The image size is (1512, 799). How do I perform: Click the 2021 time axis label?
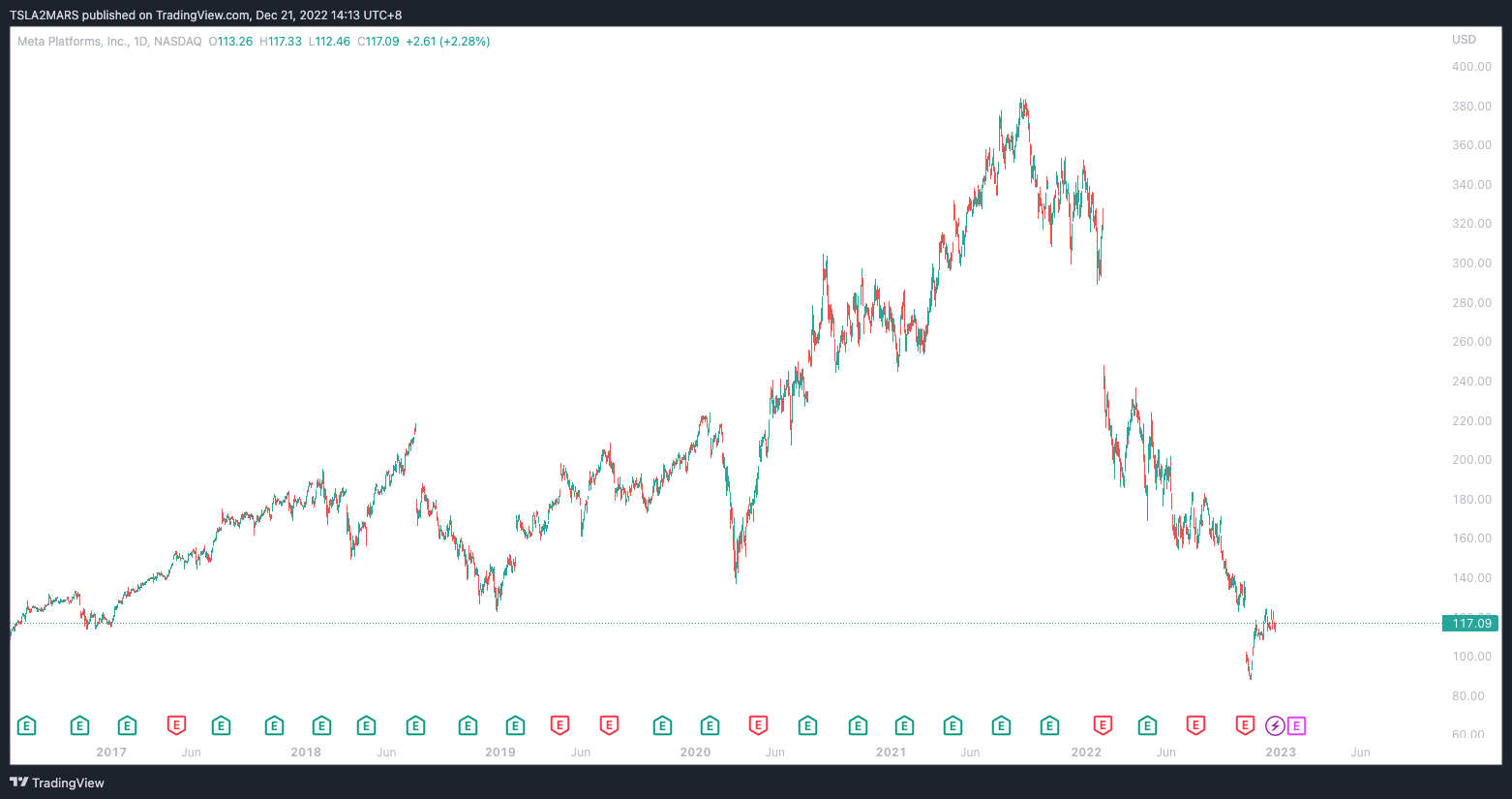[x=891, y=753]
